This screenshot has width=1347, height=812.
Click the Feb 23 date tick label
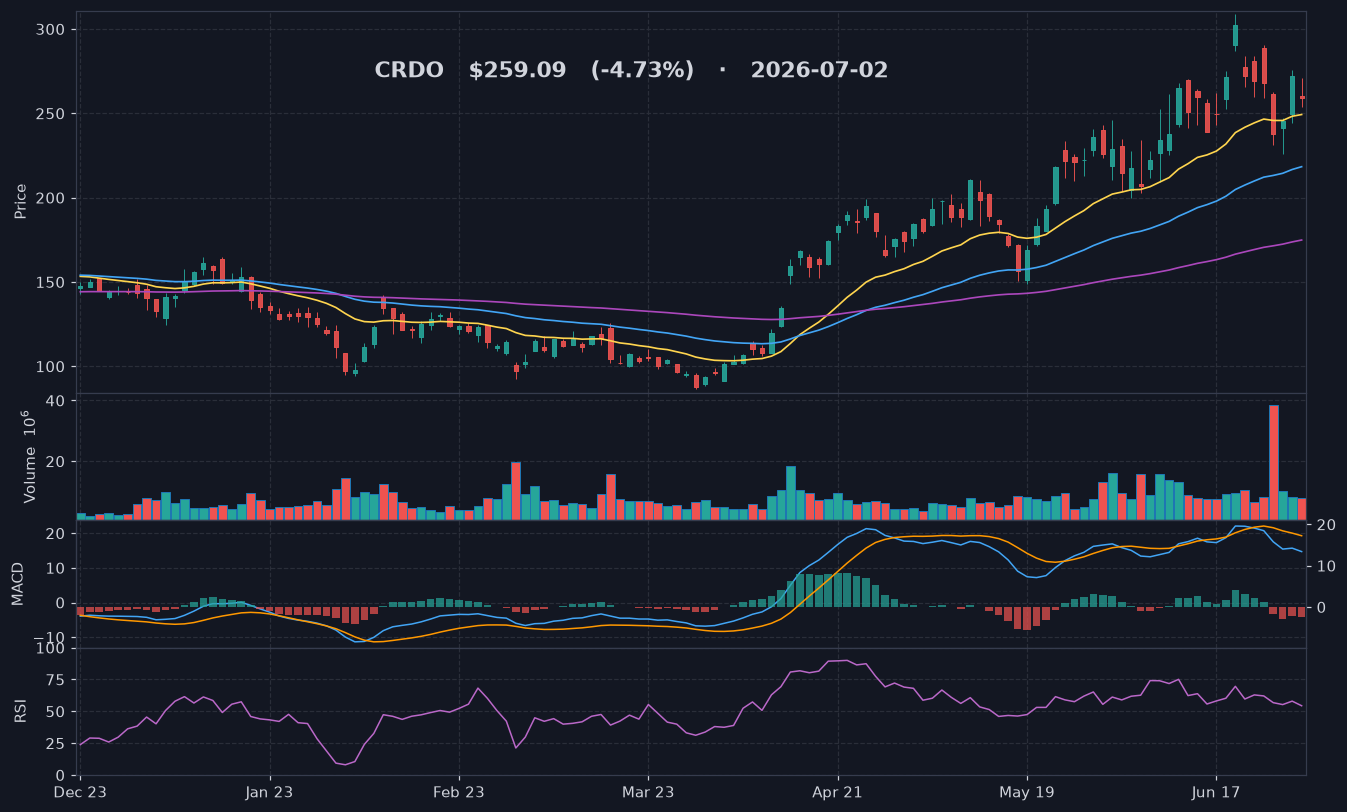click(459, 792)
